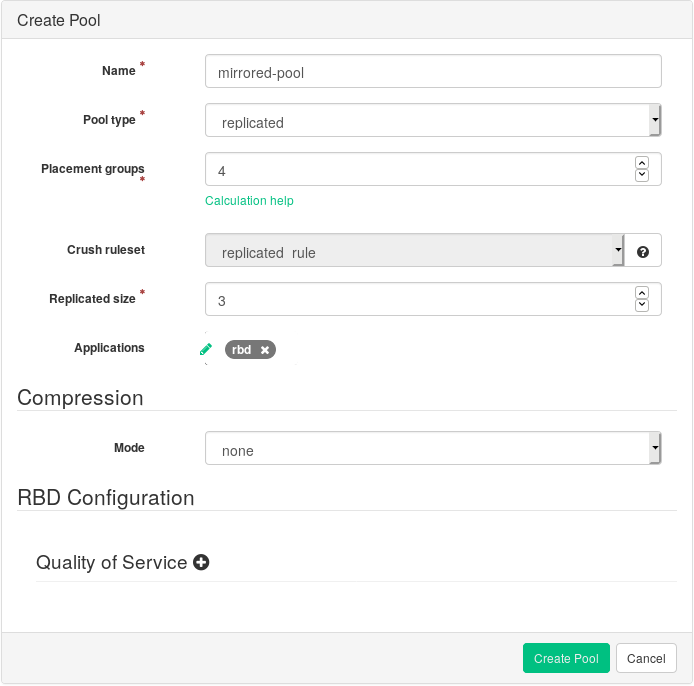Cancel the pool creation
The width and height of the screenshot is (694, 686).
[646, 659]
